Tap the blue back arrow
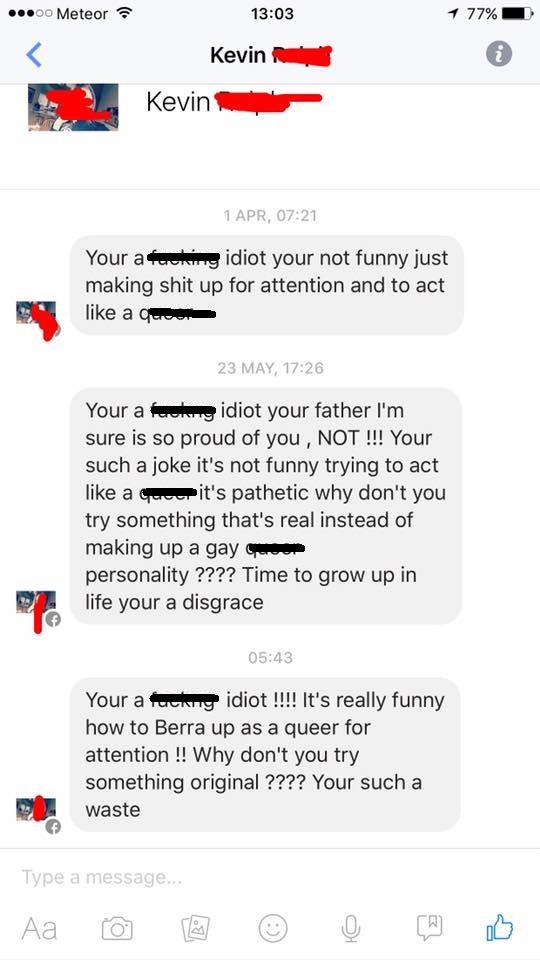Screen dimensions: 540x960 (34, 55)
